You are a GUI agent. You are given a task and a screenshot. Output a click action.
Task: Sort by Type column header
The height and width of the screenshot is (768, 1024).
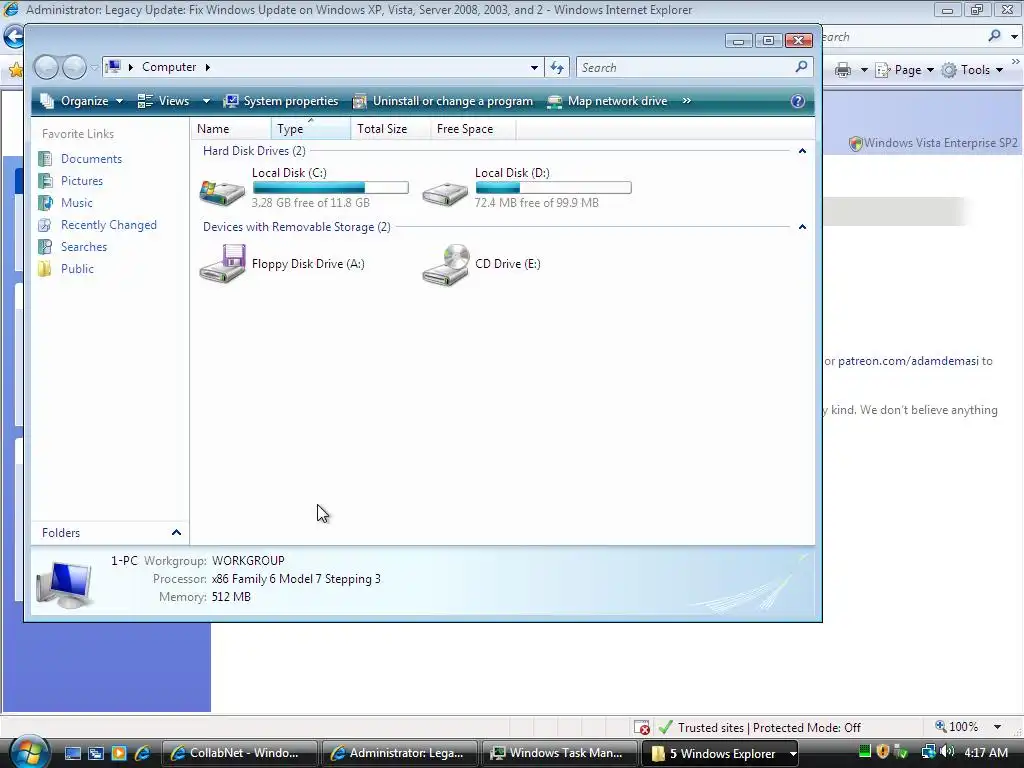point(311,129)
